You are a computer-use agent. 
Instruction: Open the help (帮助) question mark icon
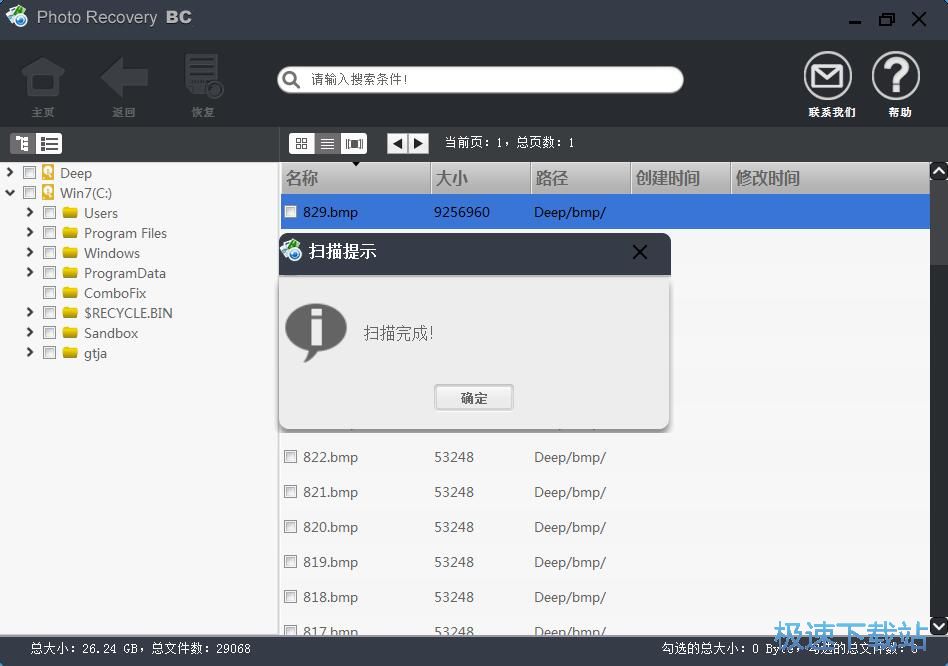click(895, 76)
